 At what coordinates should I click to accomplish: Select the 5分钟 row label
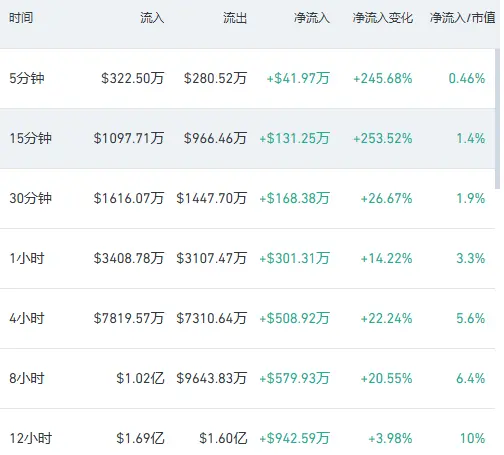coord(27,78)
